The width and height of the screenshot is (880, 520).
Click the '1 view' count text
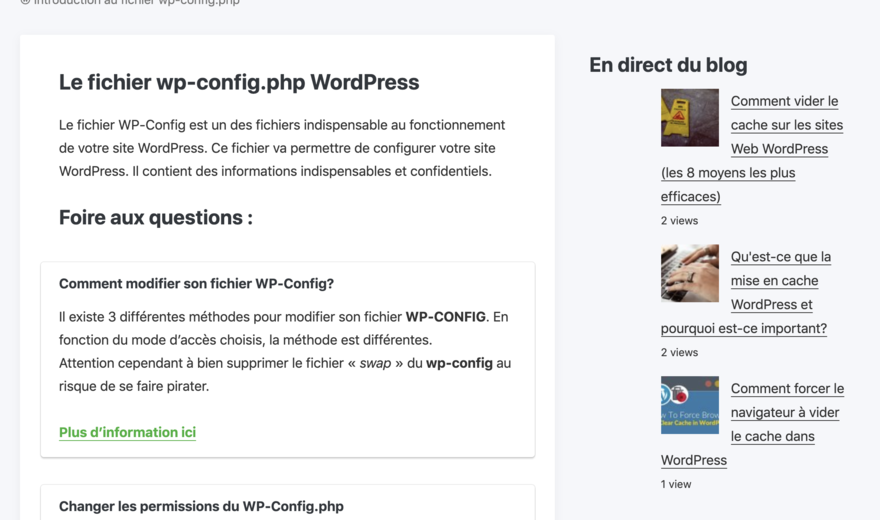click(x=676, y=484)
